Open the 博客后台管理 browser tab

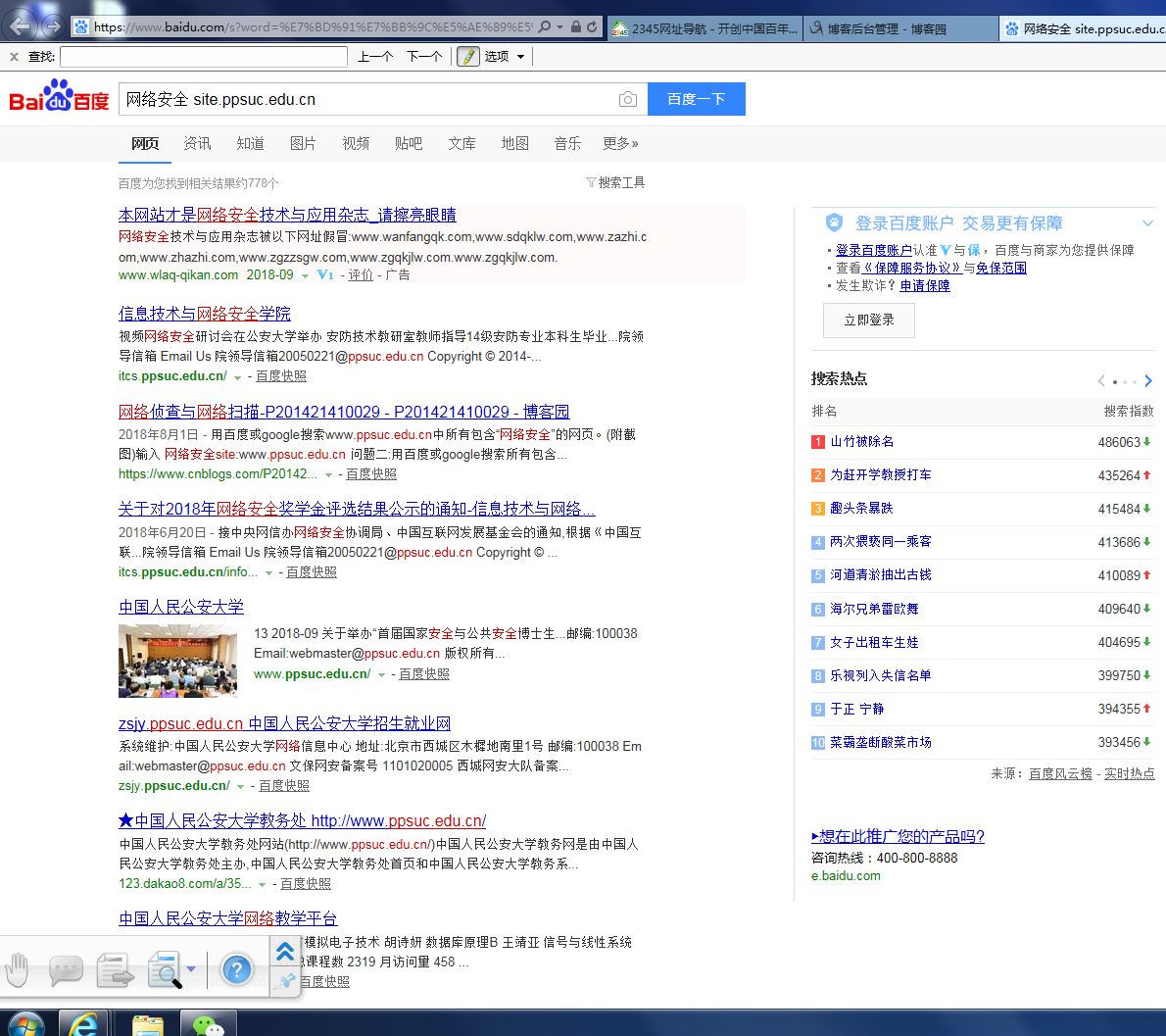899,28
